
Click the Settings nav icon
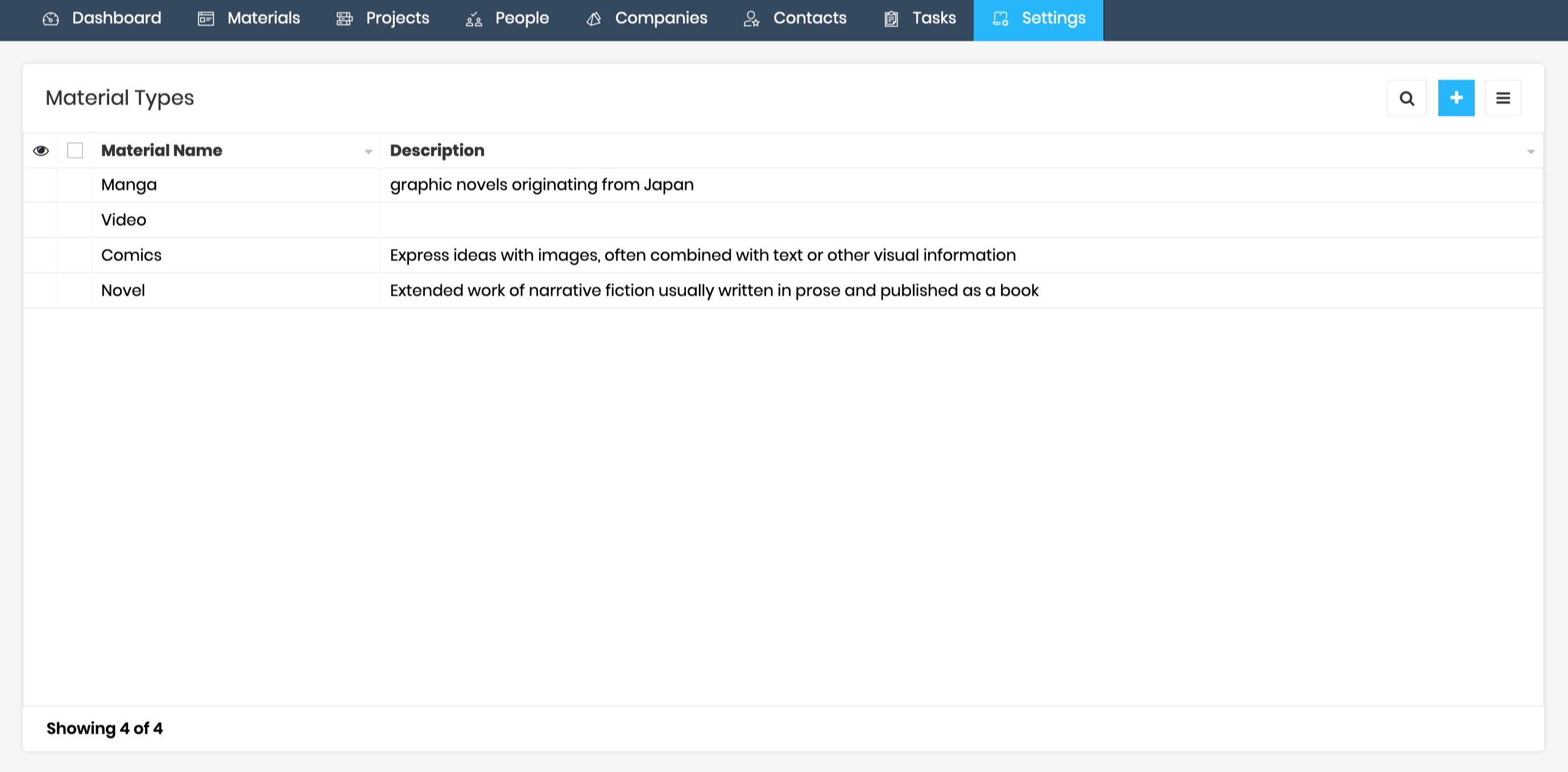1001,19
